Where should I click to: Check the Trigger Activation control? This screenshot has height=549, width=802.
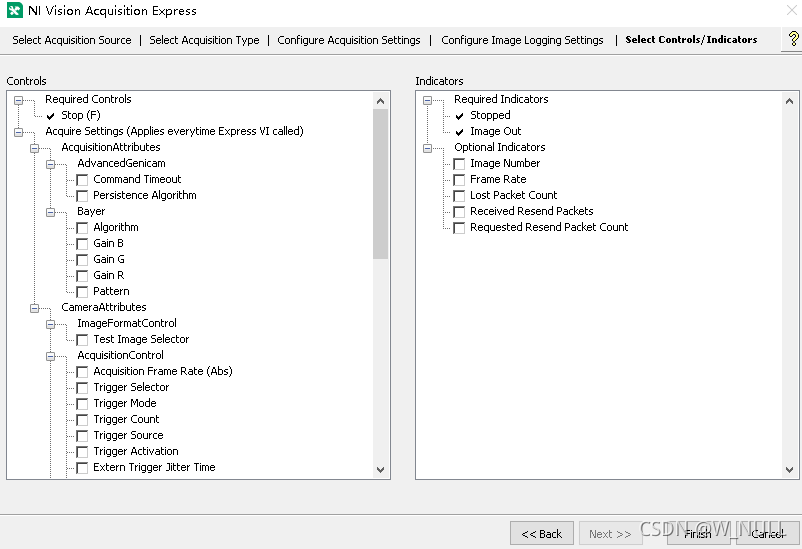[x=82, y=452]
